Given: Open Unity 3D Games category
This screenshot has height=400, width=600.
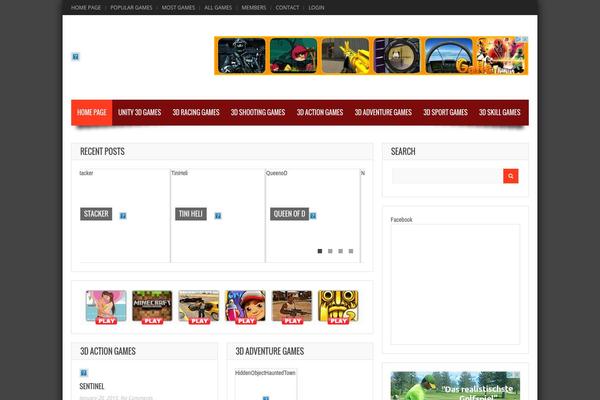Looking at the screenshot, I should [140, 113].
